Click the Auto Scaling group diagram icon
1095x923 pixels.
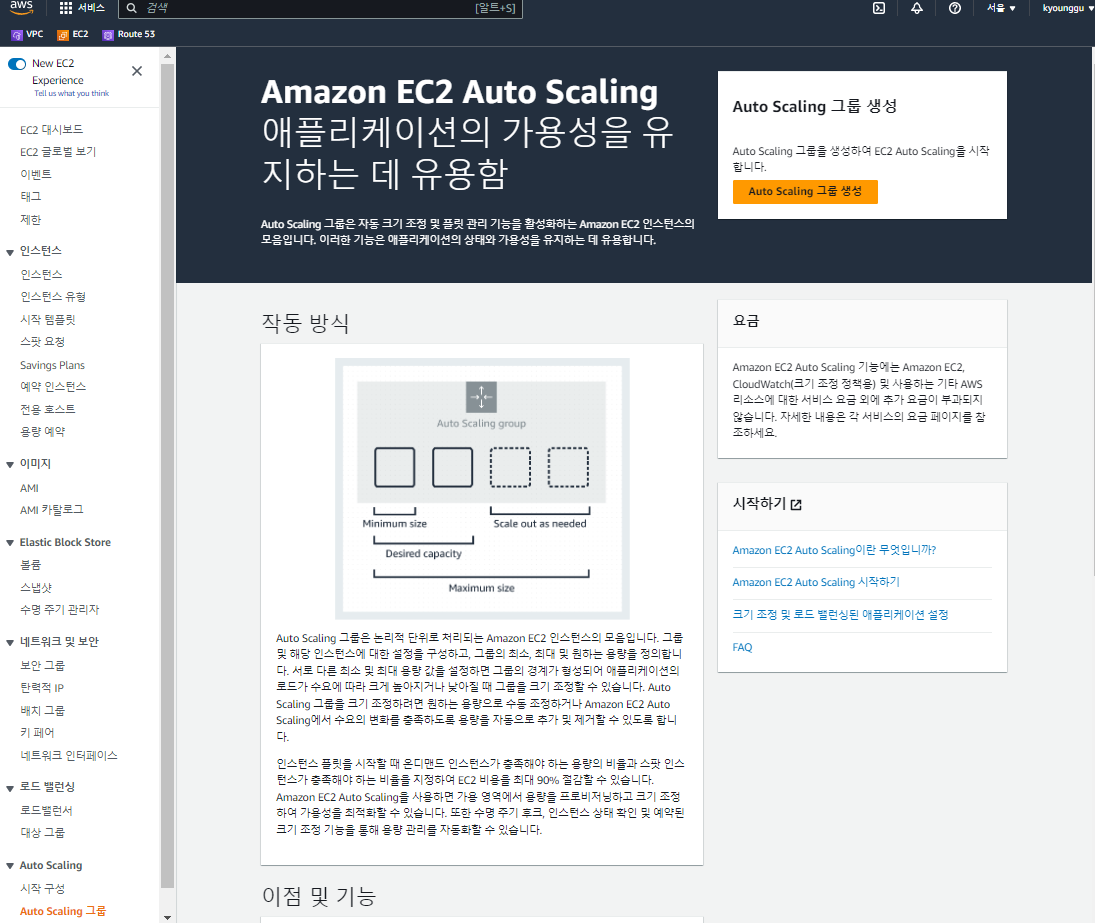(481, 397)
